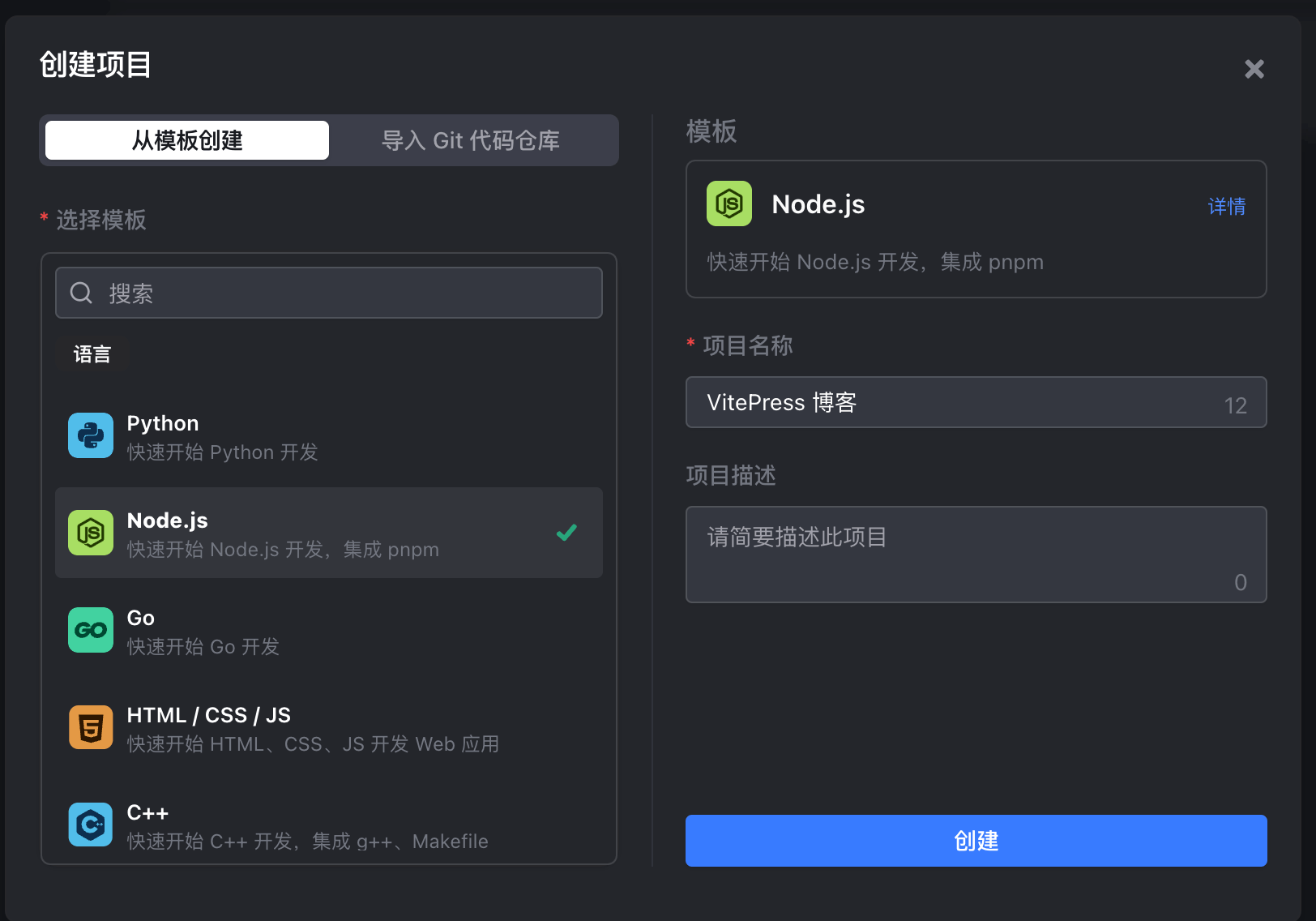Click the 项目描述 label

(731, 475)
